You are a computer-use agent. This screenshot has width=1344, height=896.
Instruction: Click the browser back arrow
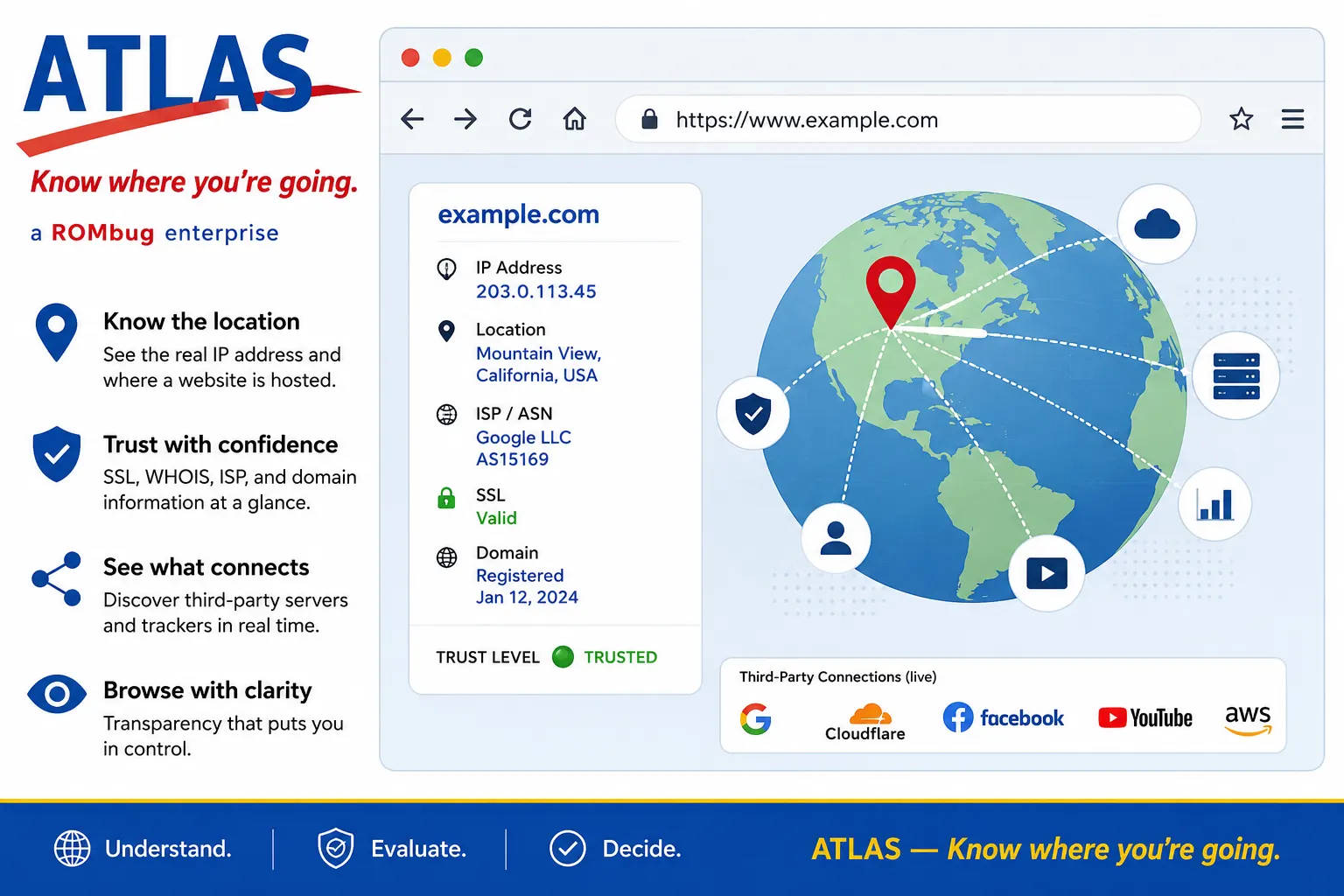412,119
